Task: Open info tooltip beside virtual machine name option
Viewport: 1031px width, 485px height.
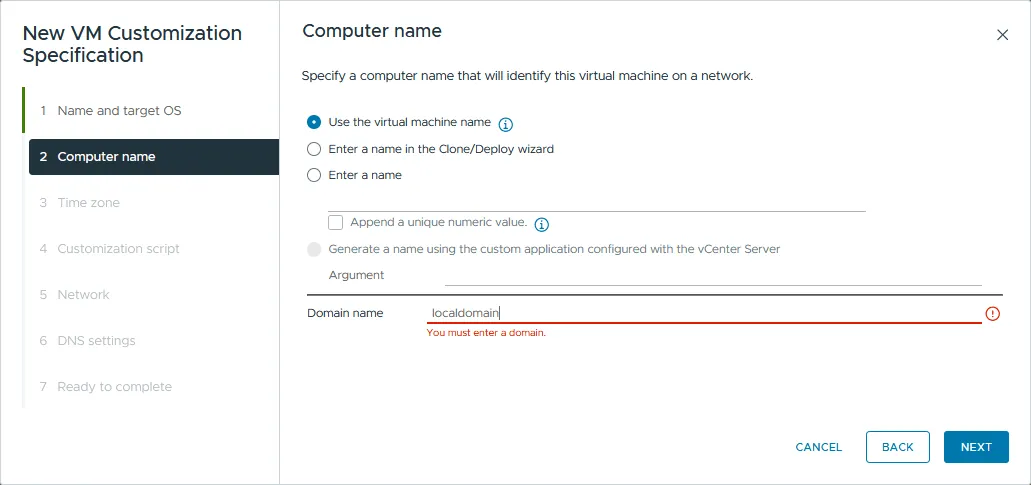Action: [x=506, y=124]
